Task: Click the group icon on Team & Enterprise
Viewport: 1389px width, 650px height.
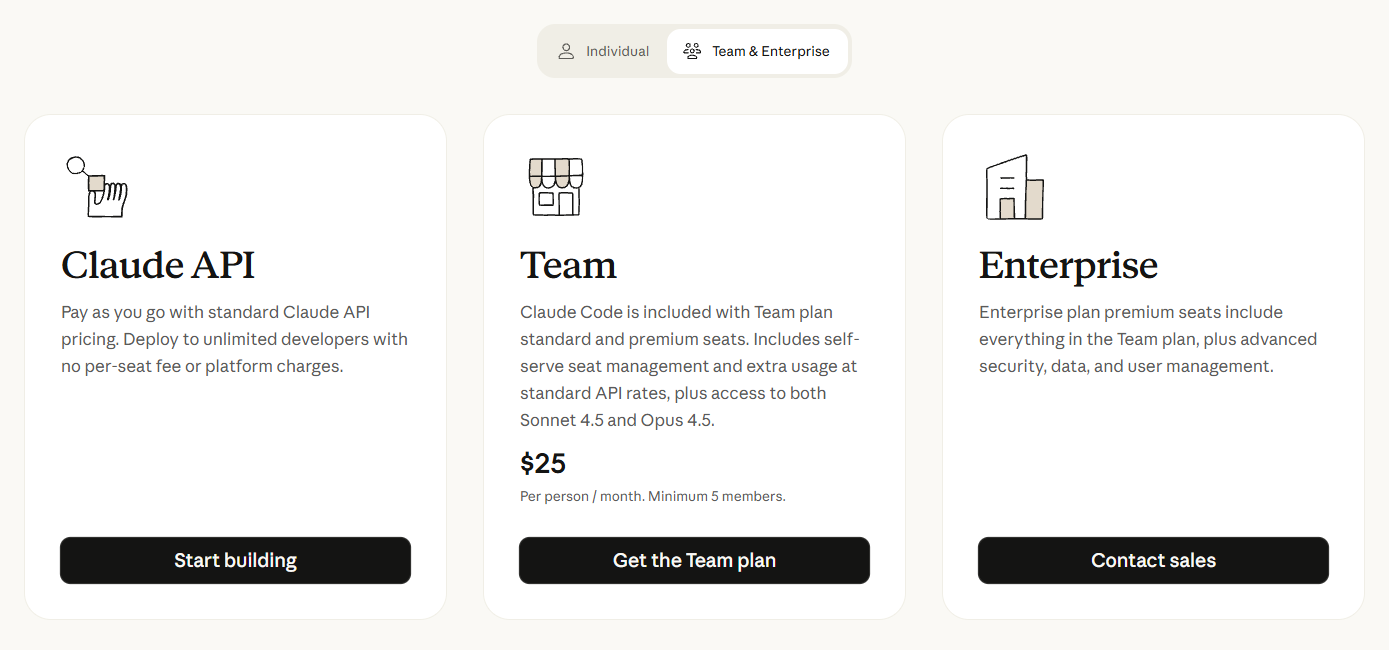Action: point(692,51)
